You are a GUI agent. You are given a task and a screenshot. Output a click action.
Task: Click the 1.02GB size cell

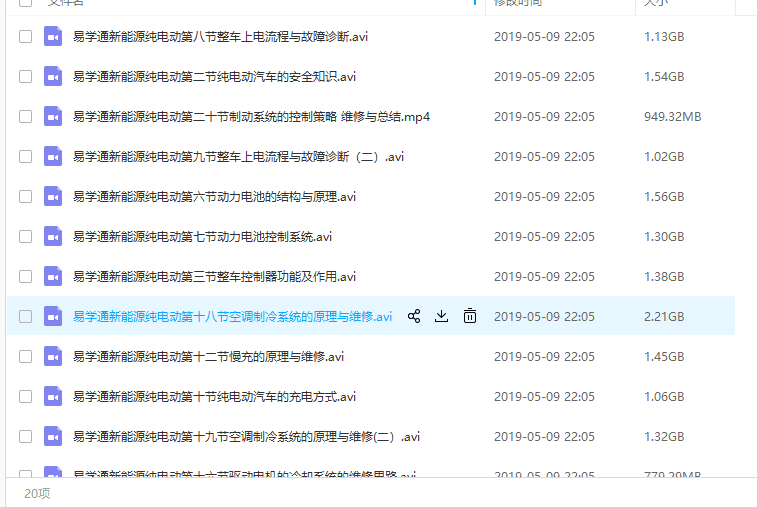click(x=664, y=157)
